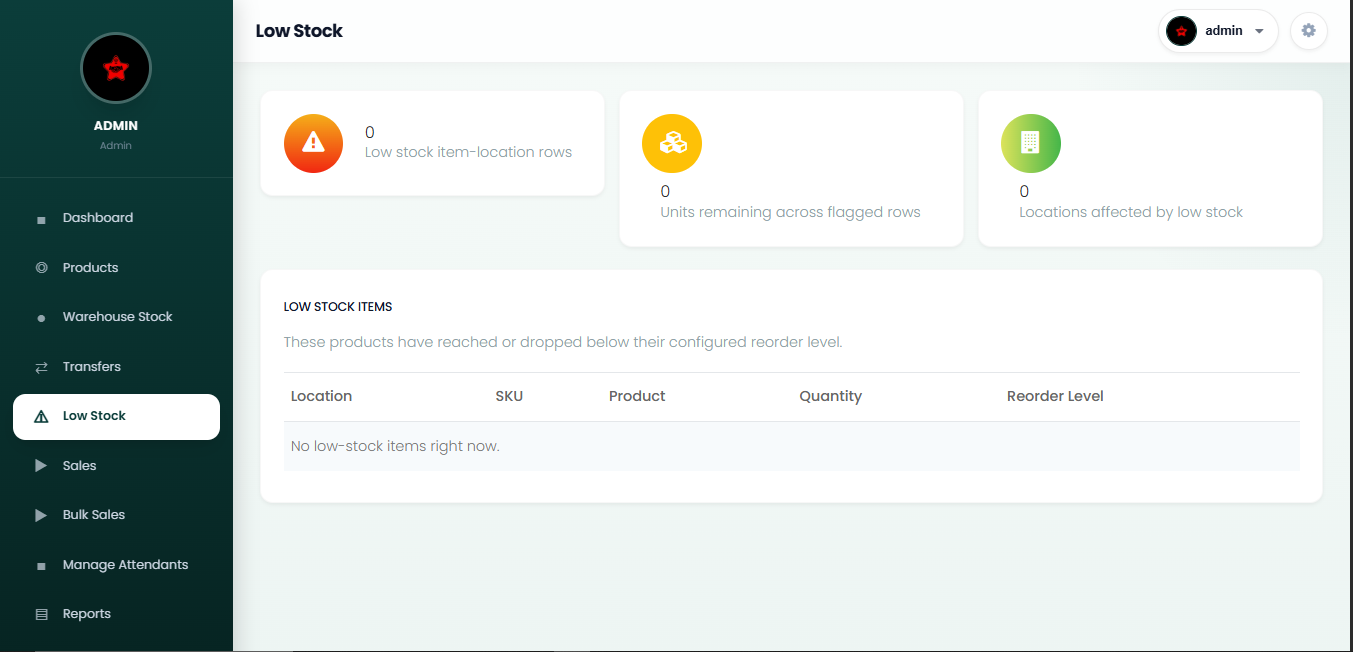Click the large star avatar in sidebar
This screenshot has width=1353, height=652.
[116, 68]
